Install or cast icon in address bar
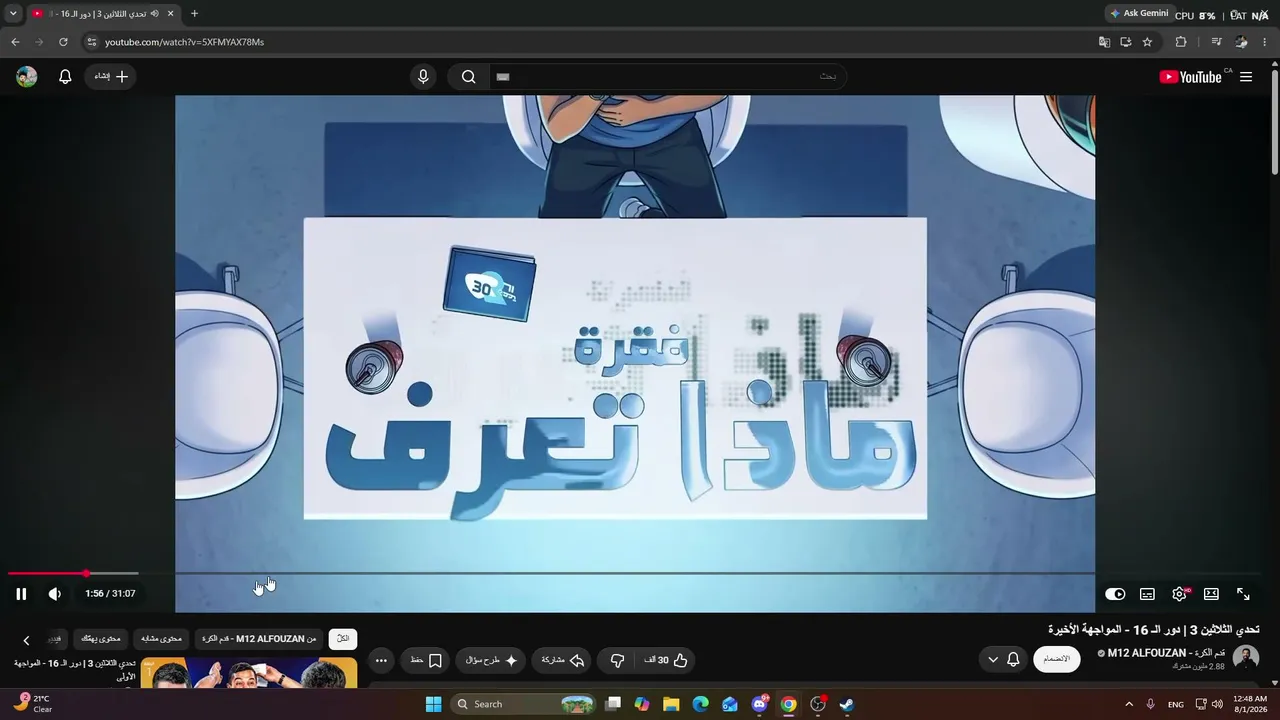 1125,42
